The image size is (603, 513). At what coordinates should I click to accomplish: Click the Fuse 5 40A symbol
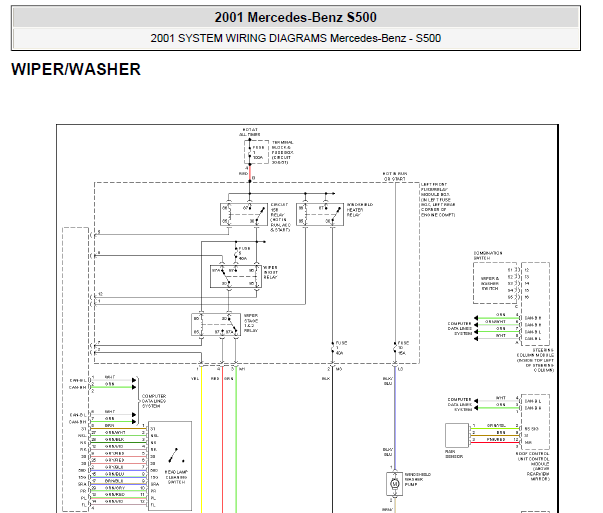(237, 253)
